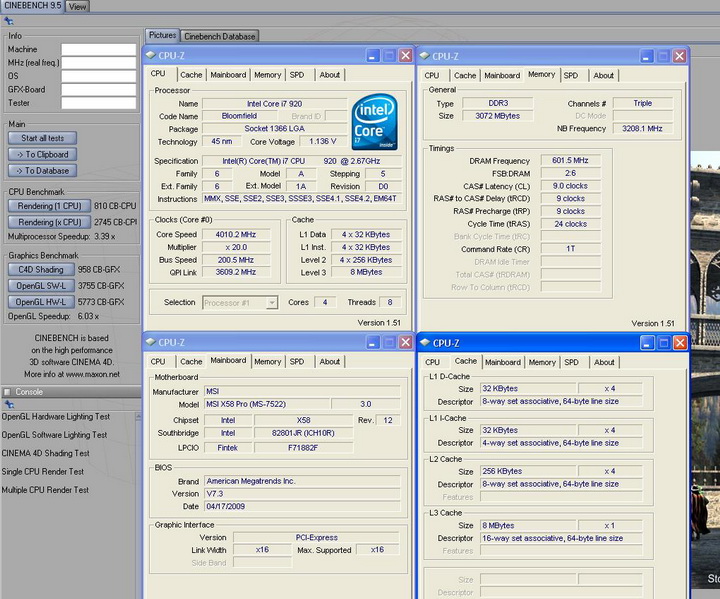Click the title bar icon of the CPU-Z Memory window

tap(426, 56)
